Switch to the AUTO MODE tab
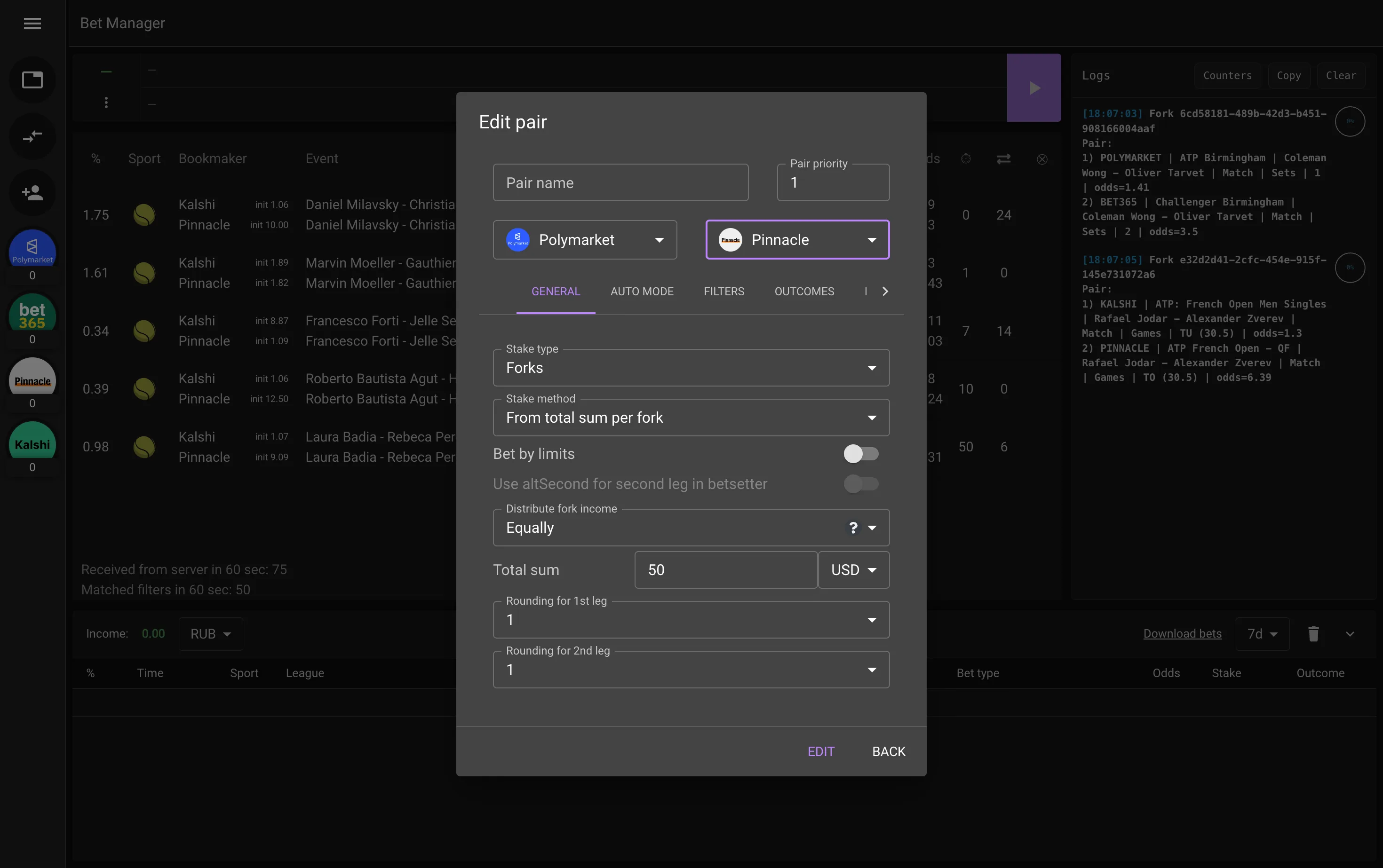The width and height of the screenshot is (1383, 868). 642,292
